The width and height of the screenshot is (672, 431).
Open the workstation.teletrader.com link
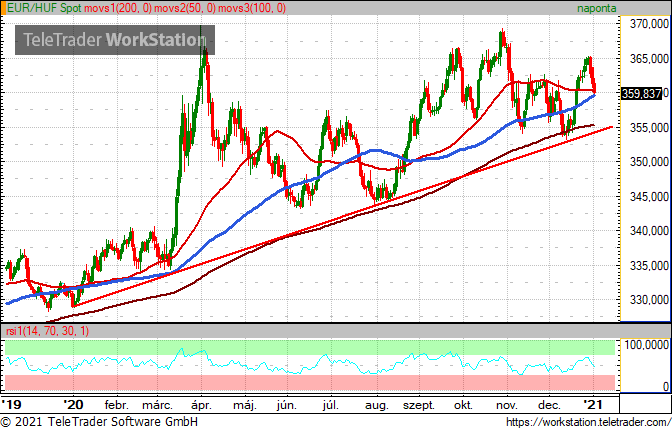pos(588,422)
